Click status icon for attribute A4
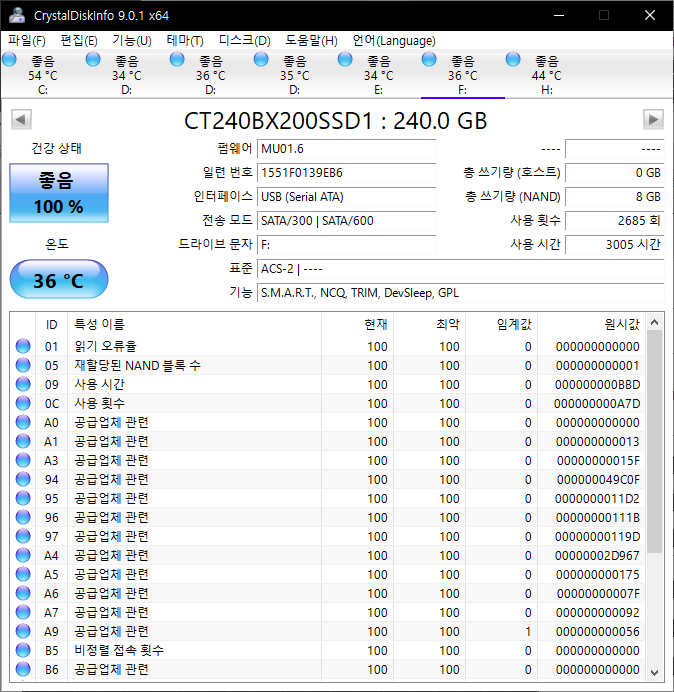The image size is (674, 692). coord(23,555)
